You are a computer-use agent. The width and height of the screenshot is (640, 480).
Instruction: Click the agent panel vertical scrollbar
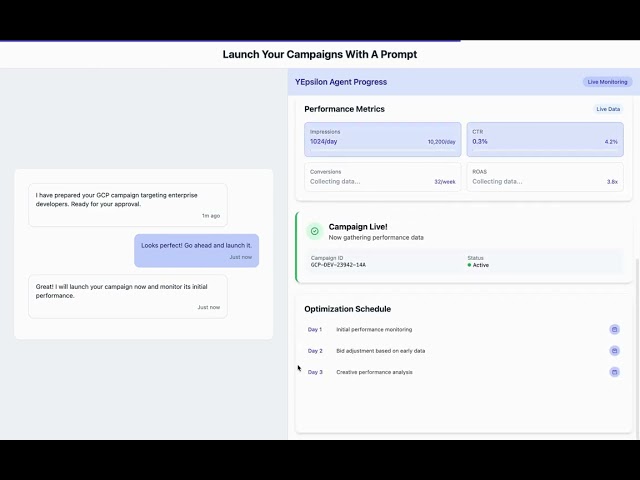tap(637, 348)
